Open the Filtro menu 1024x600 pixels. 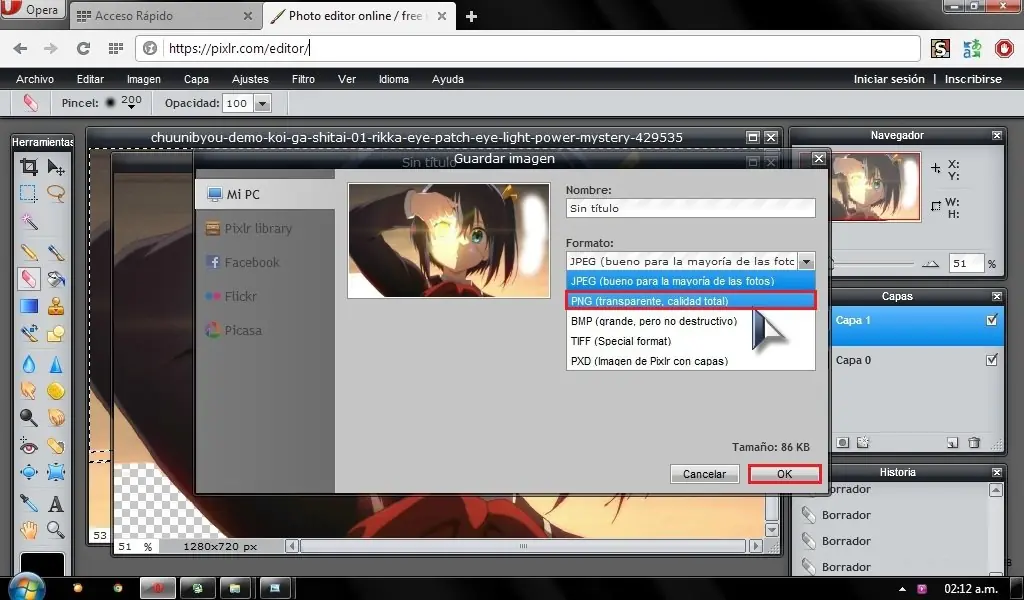coord(303,79)
